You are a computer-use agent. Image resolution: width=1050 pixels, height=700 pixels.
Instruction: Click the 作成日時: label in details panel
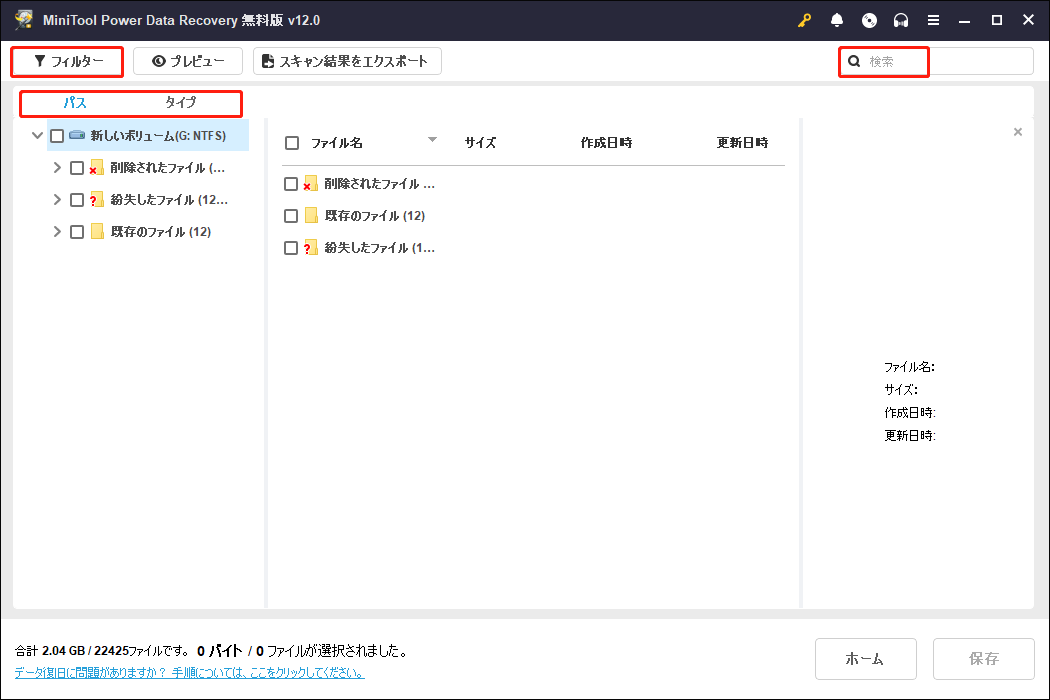[909, 413]
